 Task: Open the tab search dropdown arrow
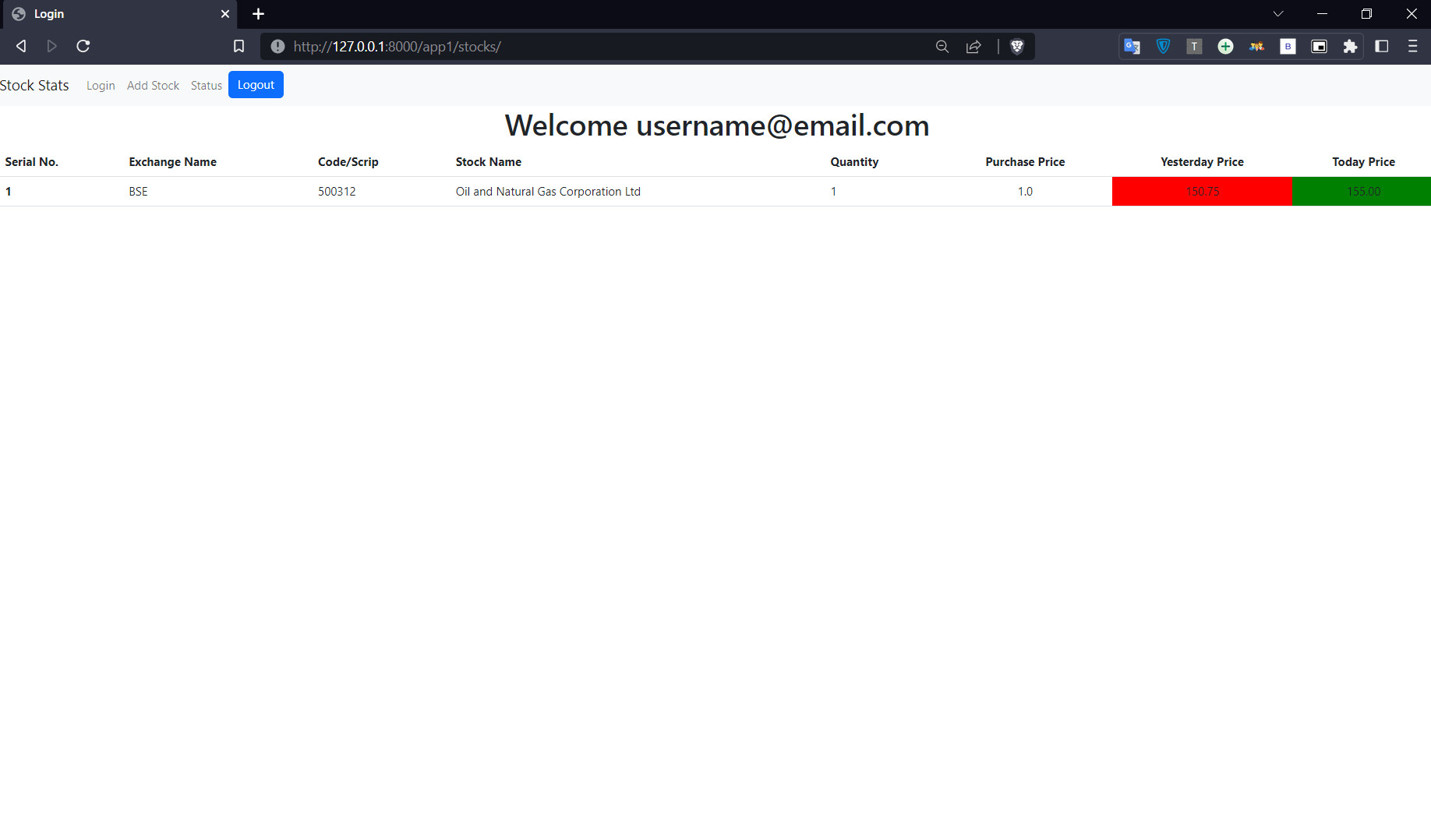click(x=1277, y=13)
